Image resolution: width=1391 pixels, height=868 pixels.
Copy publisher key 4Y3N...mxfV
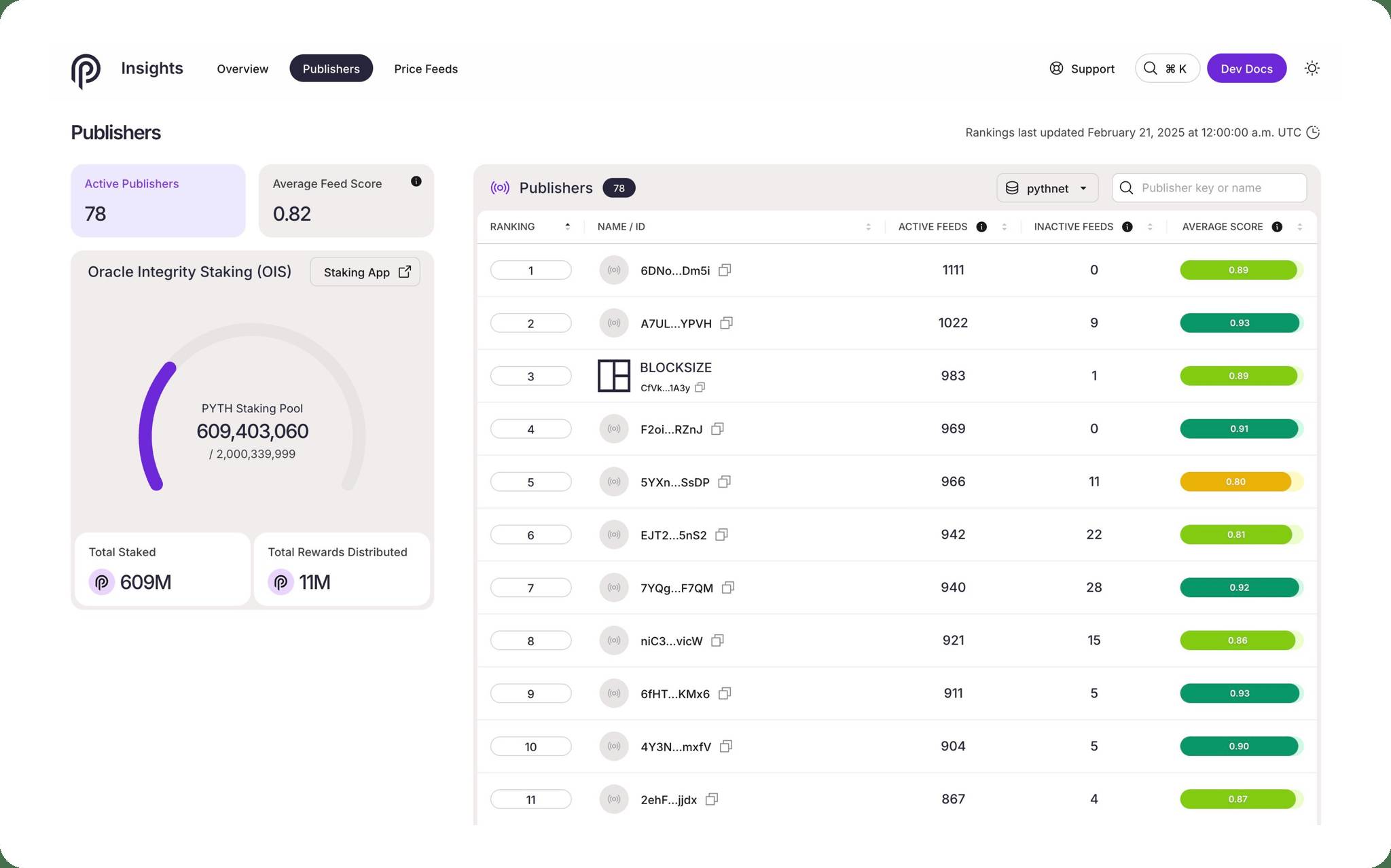coord(726,746)
